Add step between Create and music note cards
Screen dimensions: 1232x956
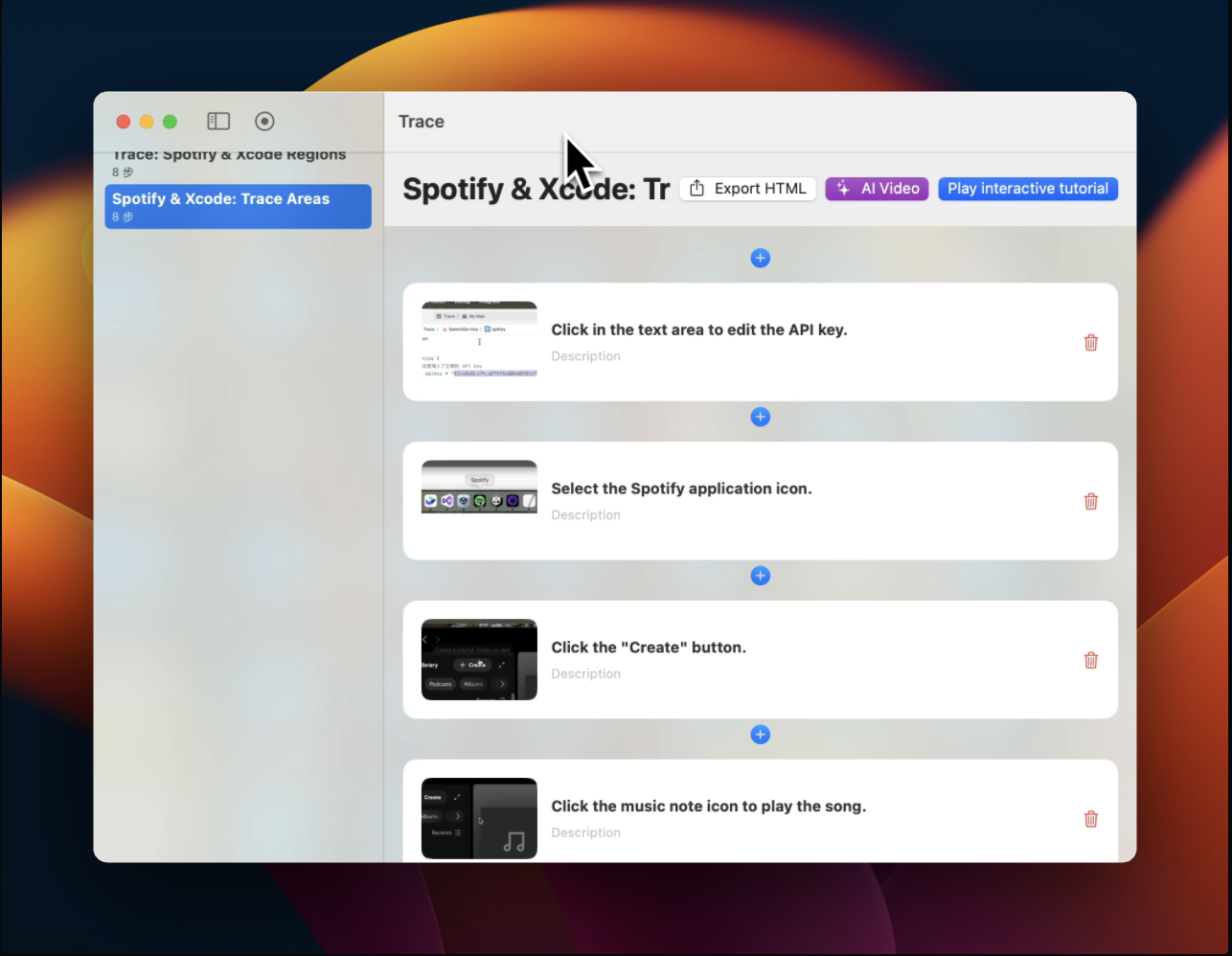pyautogui.click(x=761, y=736)
